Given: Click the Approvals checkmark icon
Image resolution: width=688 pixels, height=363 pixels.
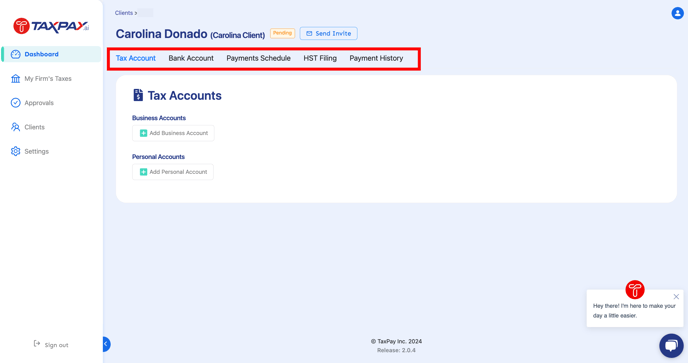Looking at the screenshot, I should click(16, 103).
